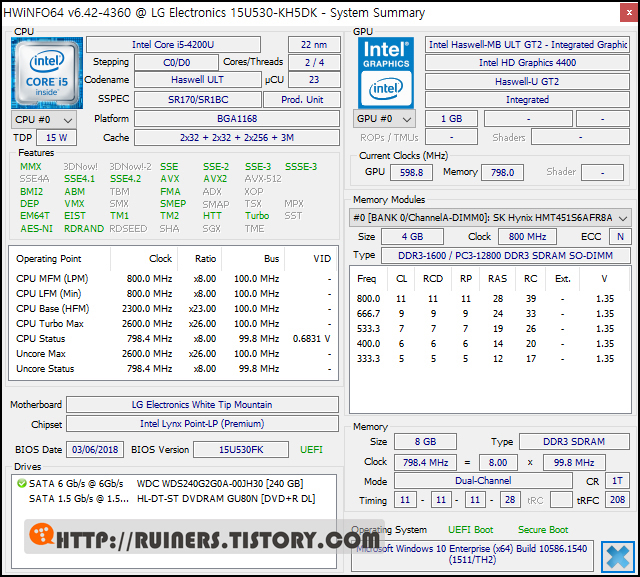Click the Intel Core i5 logo image
This screenshot has width=640, height=577.
47,73
